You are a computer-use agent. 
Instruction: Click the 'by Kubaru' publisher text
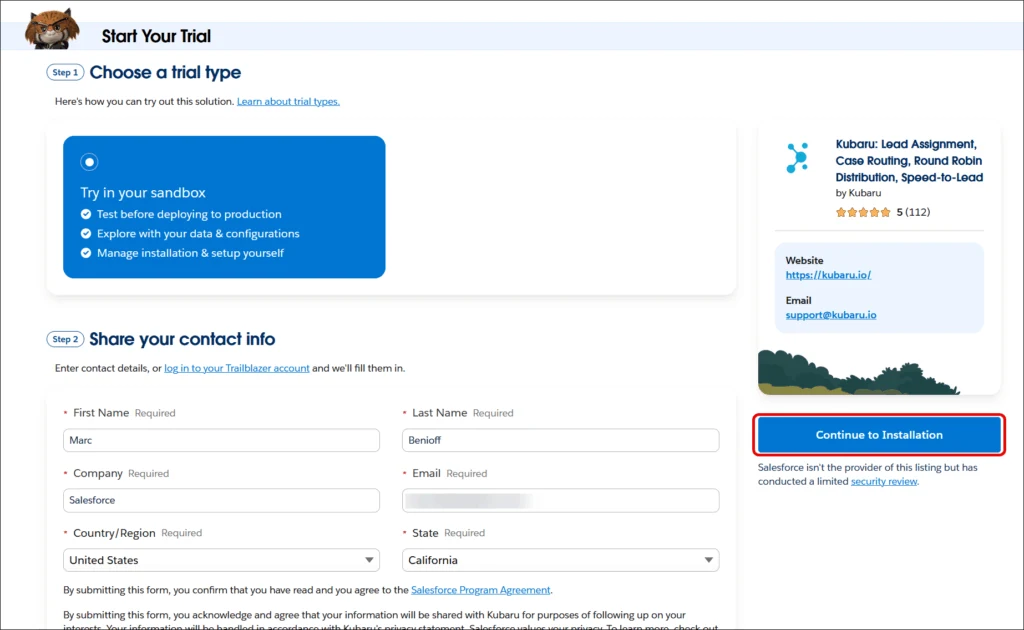point(858,193)
